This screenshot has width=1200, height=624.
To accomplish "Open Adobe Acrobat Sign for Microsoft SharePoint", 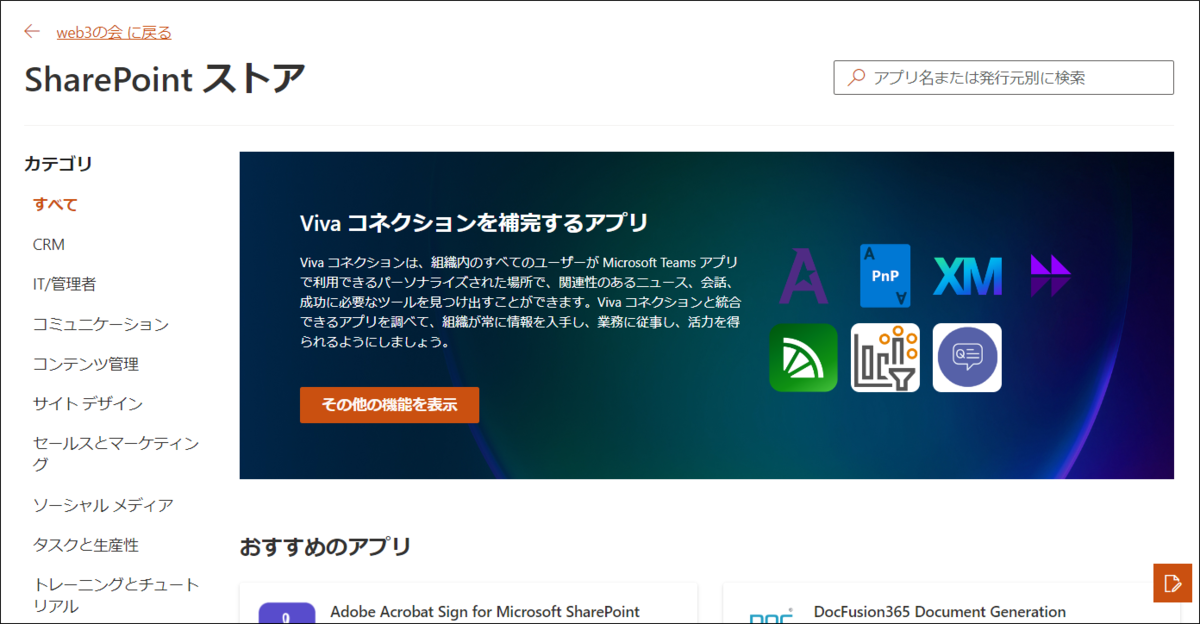I will tap(484, 612).
